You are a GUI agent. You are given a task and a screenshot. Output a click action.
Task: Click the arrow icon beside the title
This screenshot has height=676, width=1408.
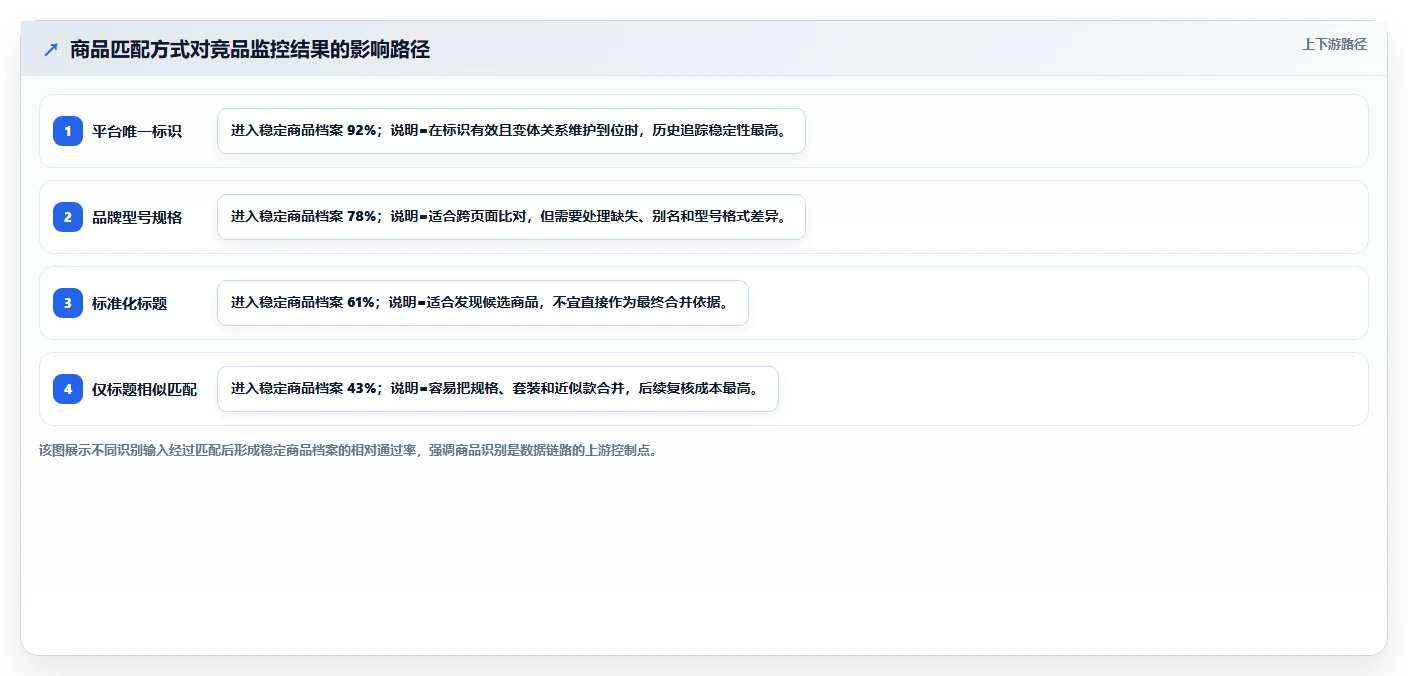tap(51, 49)
